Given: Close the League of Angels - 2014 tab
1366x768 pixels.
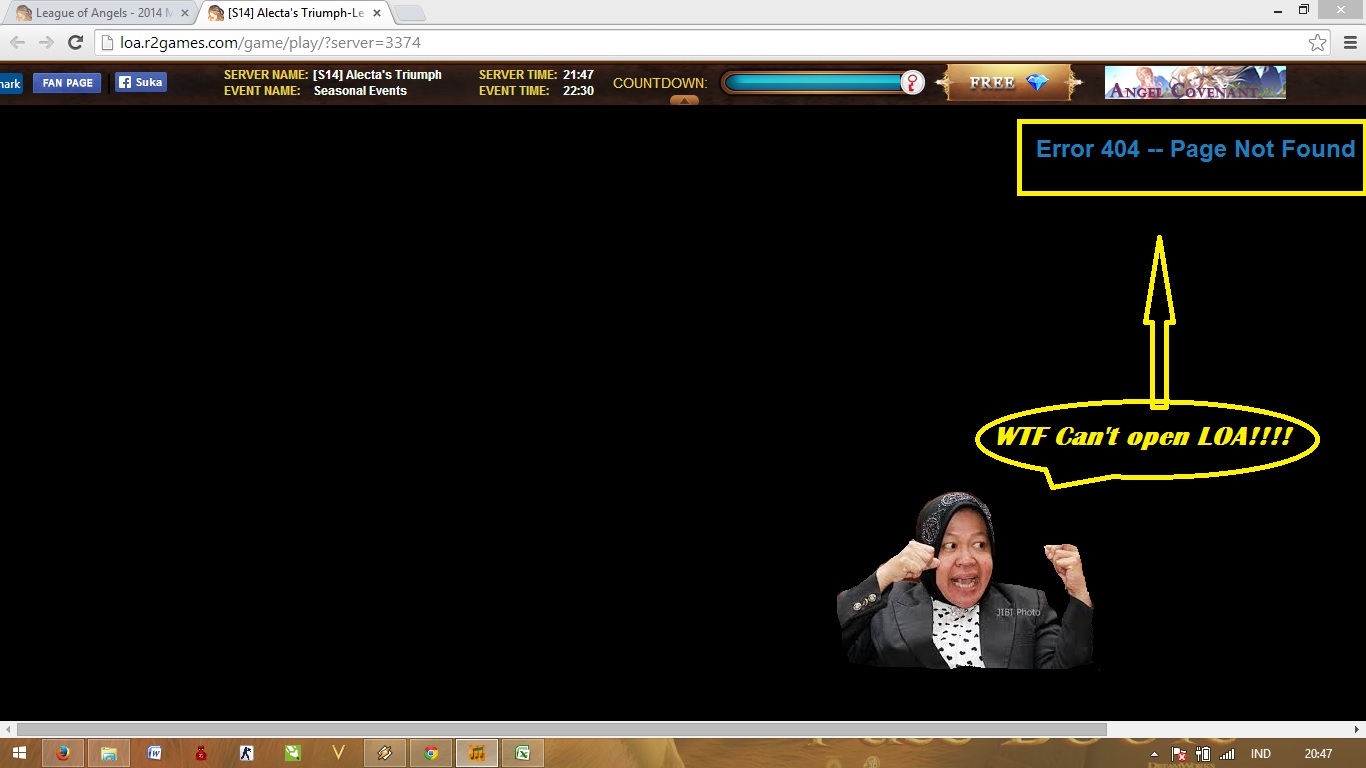Looking at the screenshot, I should [x=184, y=13].
